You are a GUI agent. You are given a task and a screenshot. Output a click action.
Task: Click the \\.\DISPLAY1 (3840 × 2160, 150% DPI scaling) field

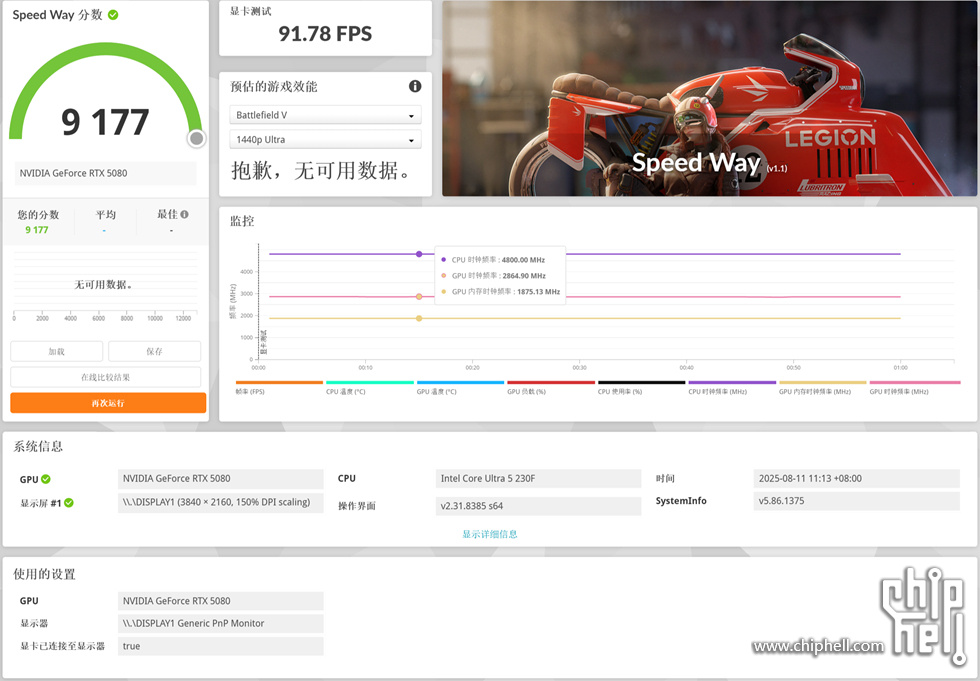tap(221, 502)
